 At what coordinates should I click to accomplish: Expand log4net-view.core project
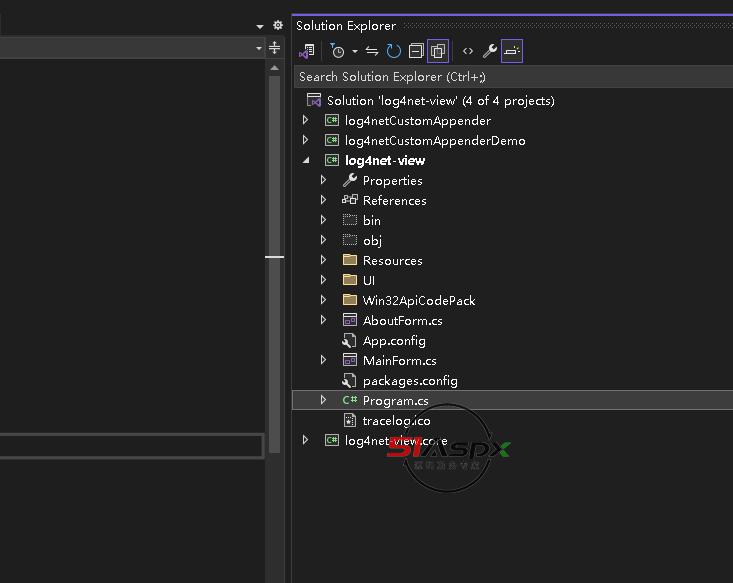click(x=306, y=440)
